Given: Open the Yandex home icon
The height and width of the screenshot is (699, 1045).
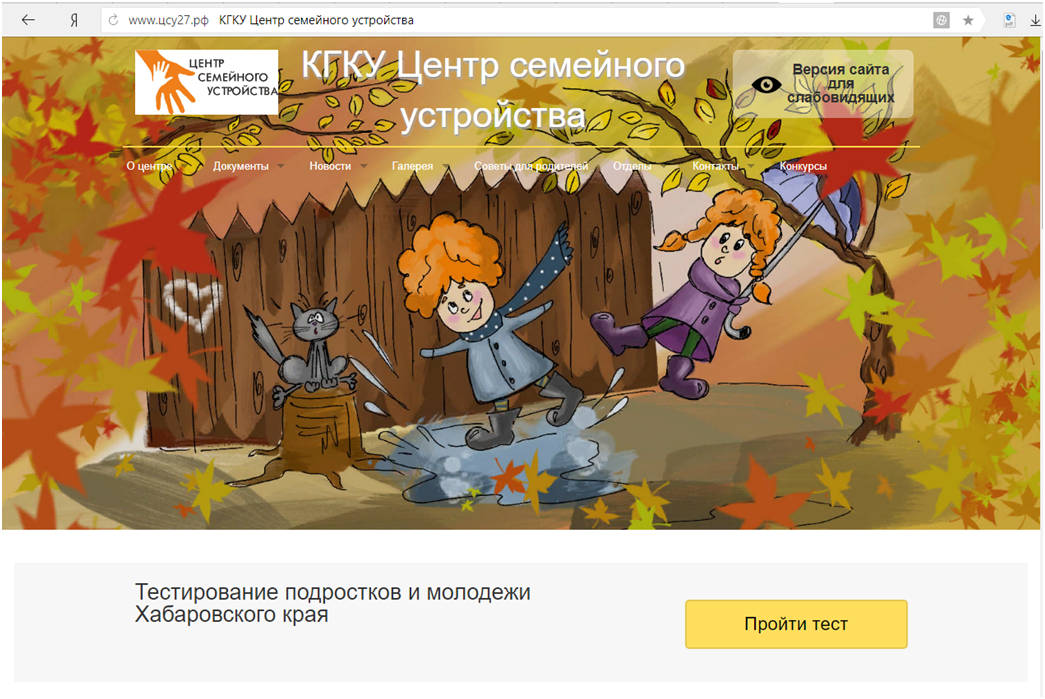Looking at the screenshot, I should 73,21.
